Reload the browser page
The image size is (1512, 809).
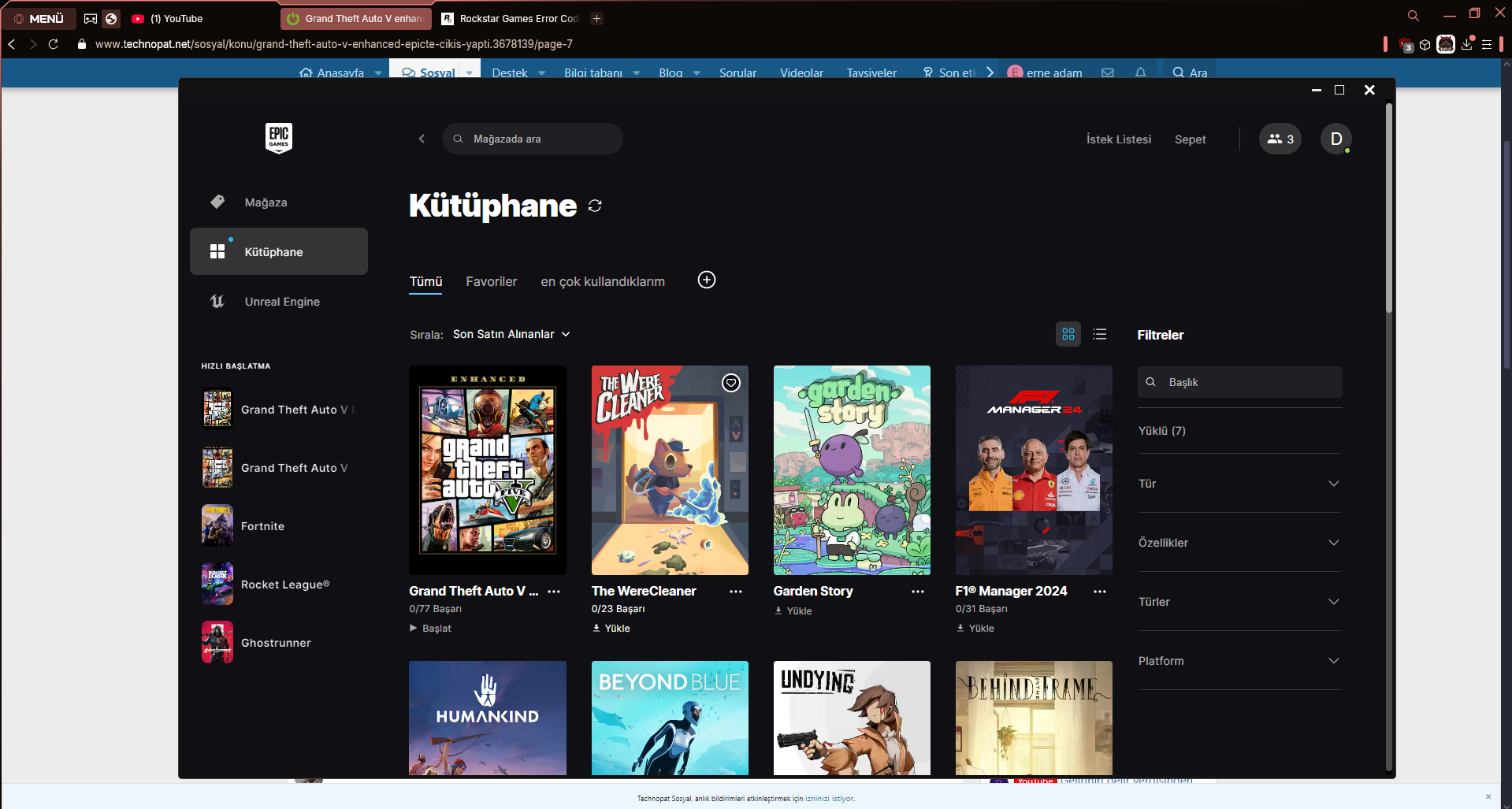54,44
